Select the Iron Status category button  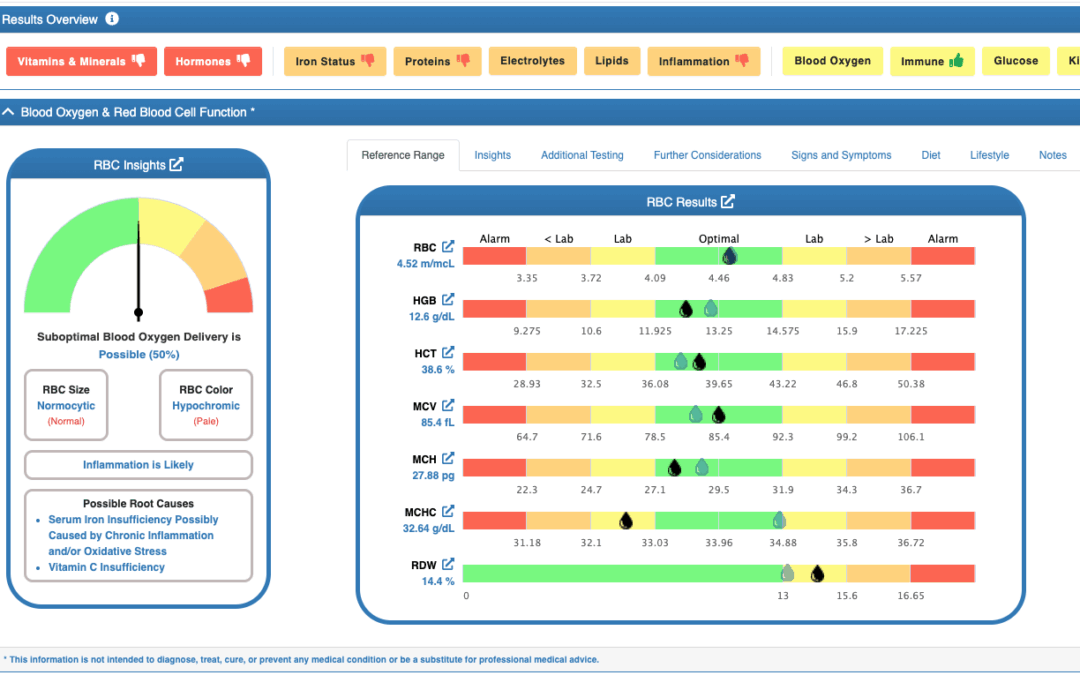point(335,61)
